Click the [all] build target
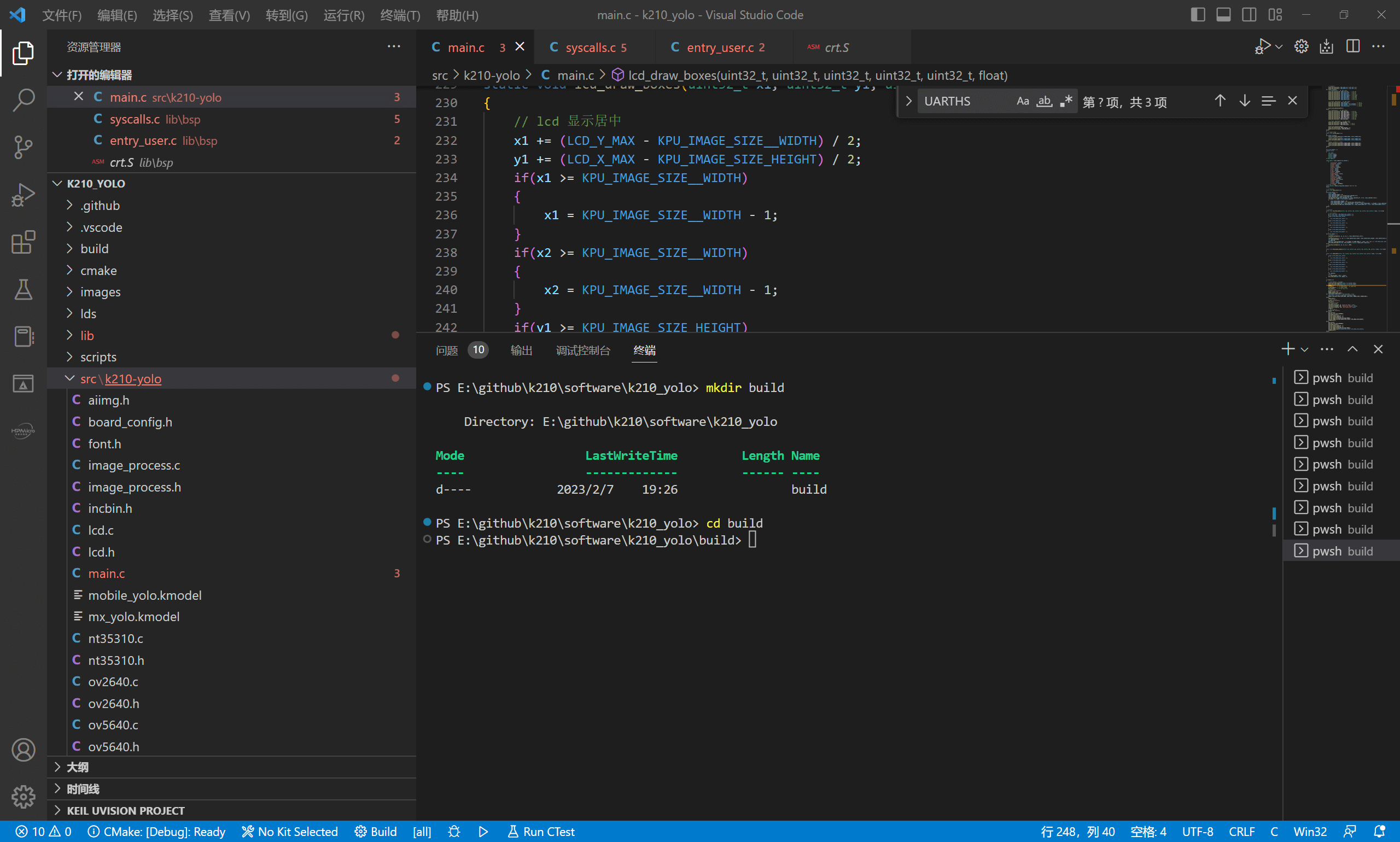1400x842 pixels. click(422, 831)
